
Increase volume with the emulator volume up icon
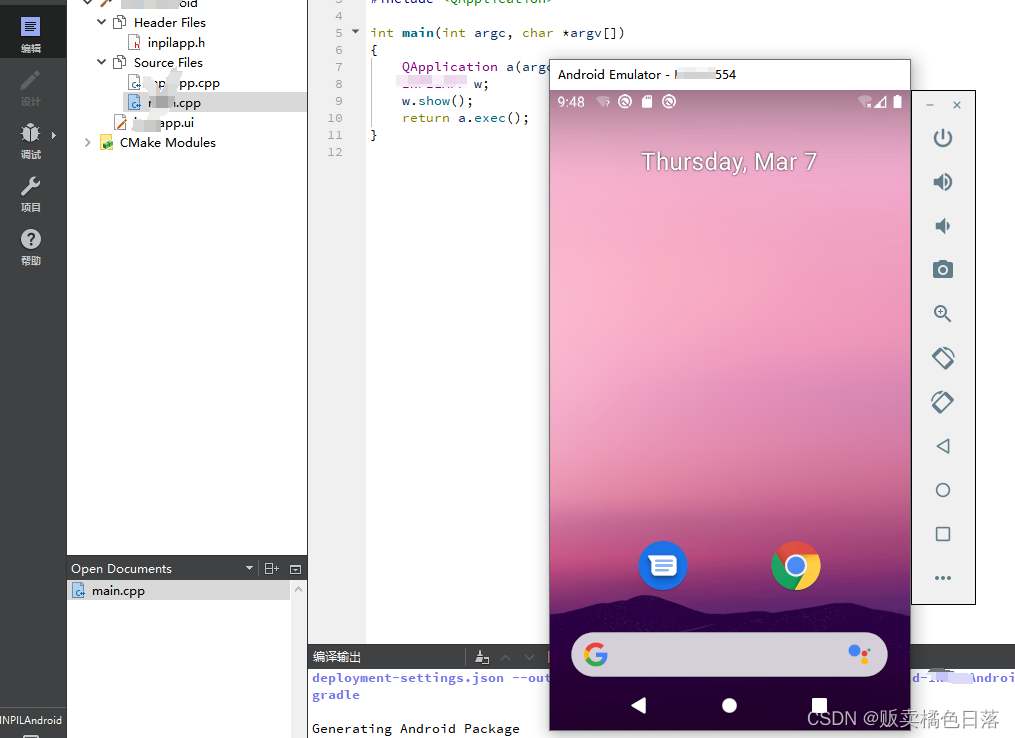(x=942, y=181)
